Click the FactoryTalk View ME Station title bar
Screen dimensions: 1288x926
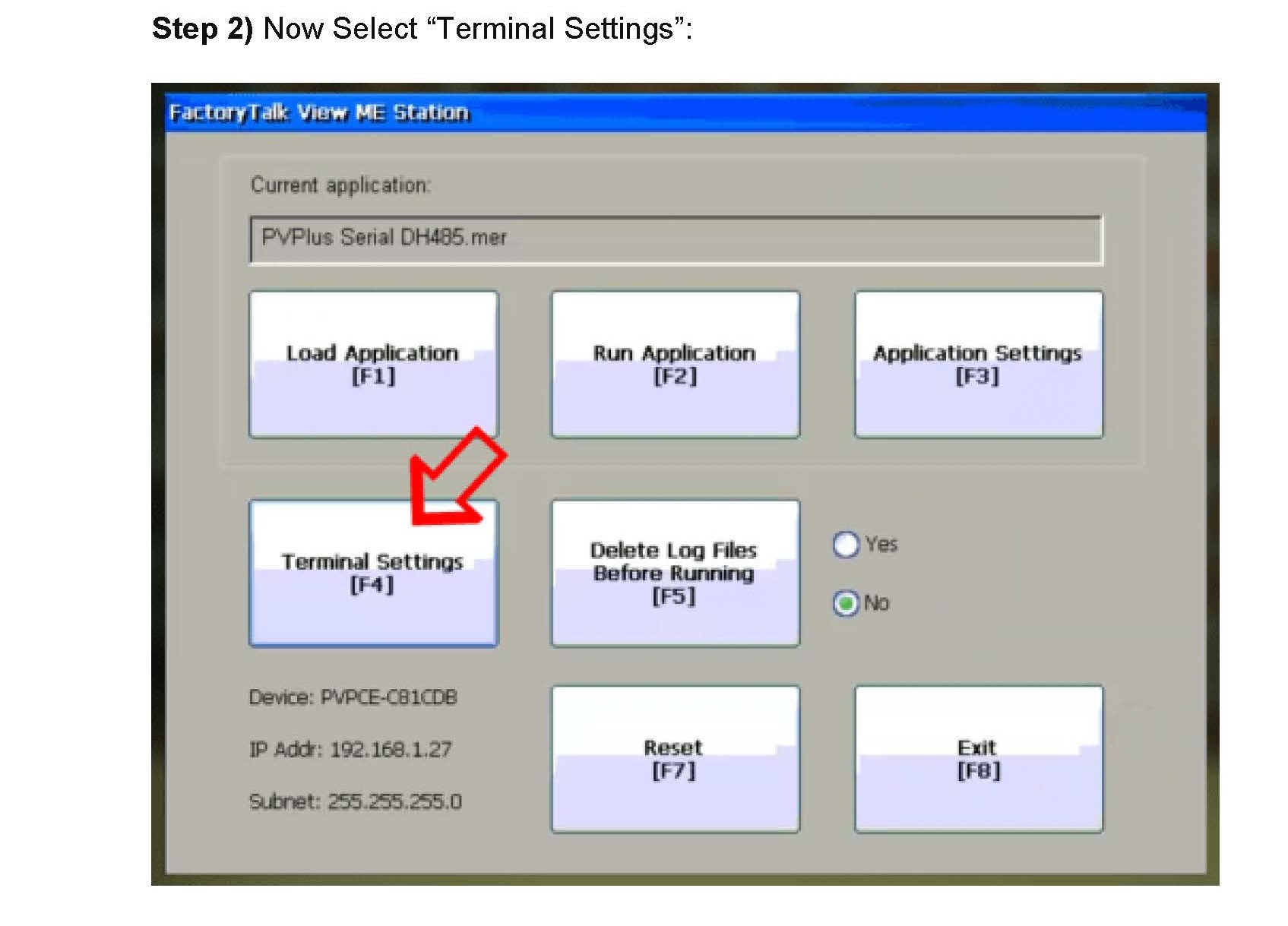(x=685, y=113)
